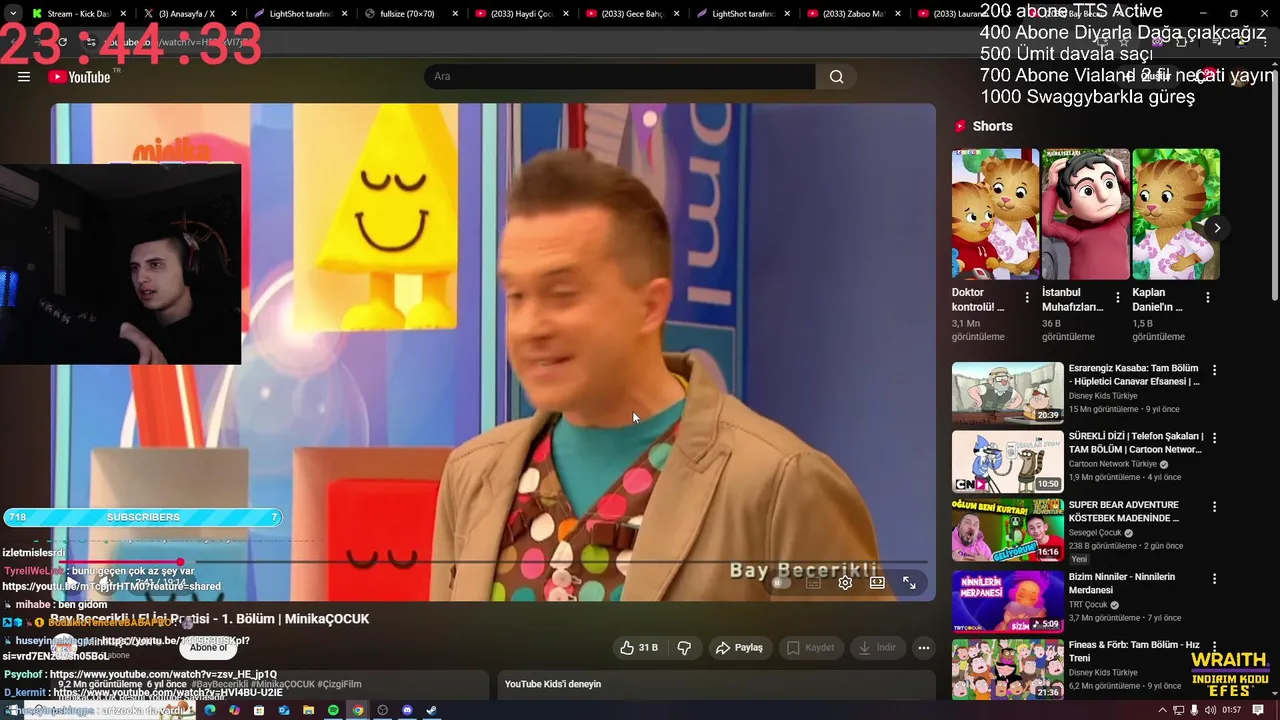Show hidden system tray icons
This screenshot has height=720, width=1280.
pyautogui.click(x=1162, y=710)
